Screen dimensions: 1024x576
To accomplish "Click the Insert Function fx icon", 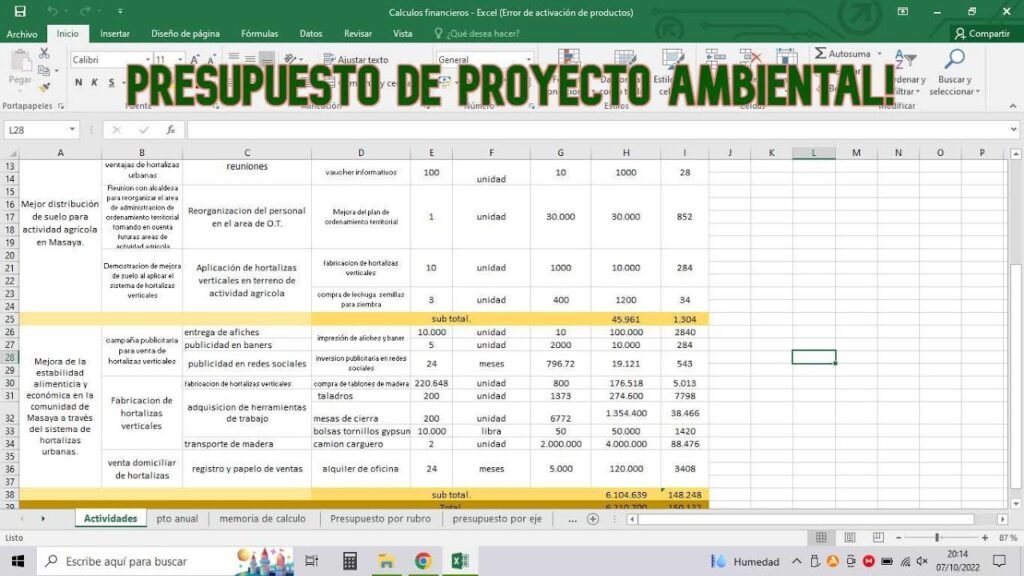I will coord(171,130).
